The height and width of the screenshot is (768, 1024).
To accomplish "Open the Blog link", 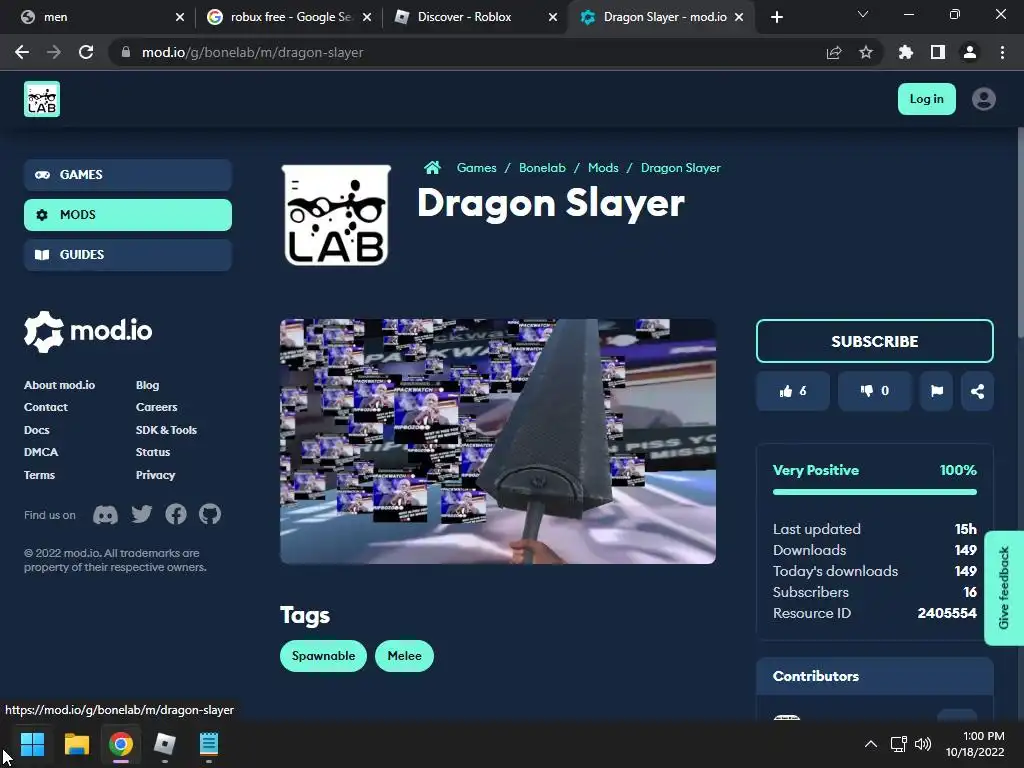I will (x=148, y=385).
